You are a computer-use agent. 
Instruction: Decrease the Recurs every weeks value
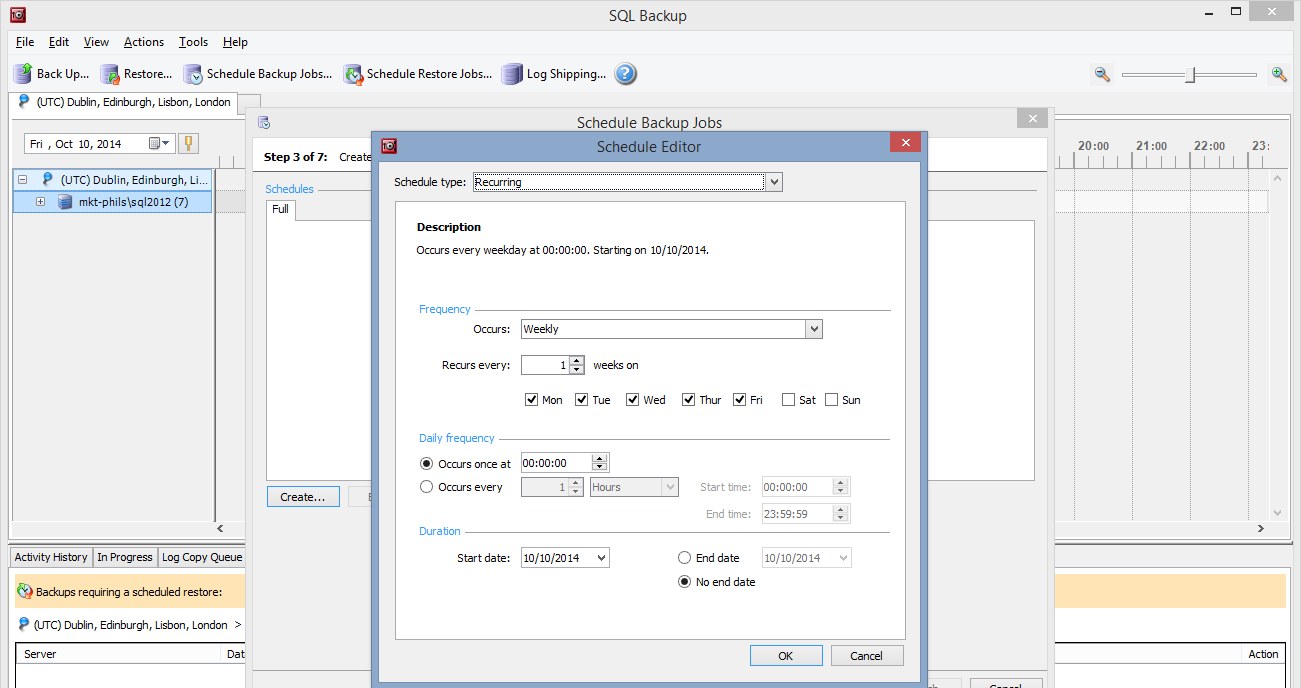577,370
